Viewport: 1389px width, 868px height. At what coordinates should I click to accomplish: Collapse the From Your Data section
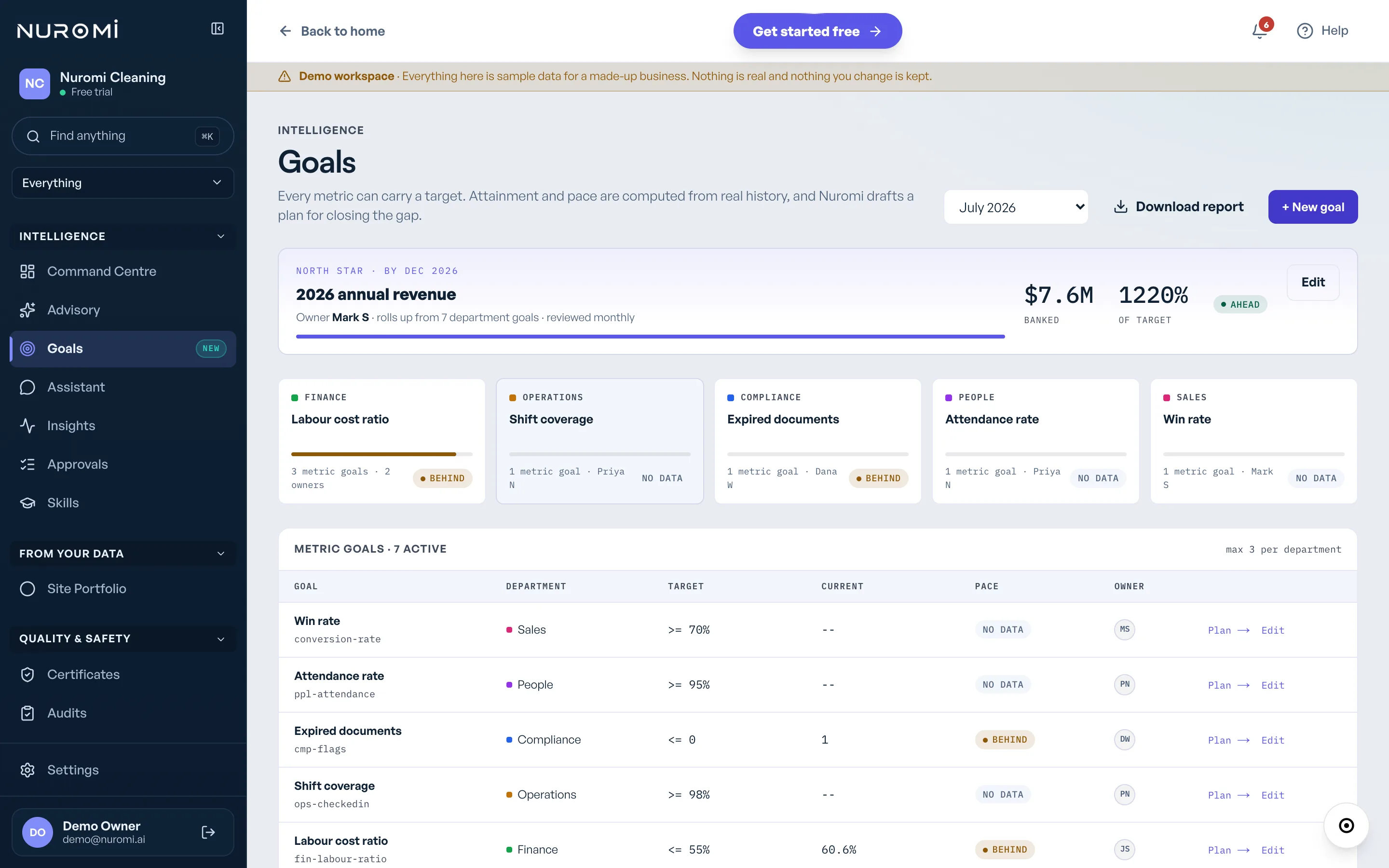(x=123, y=554)
